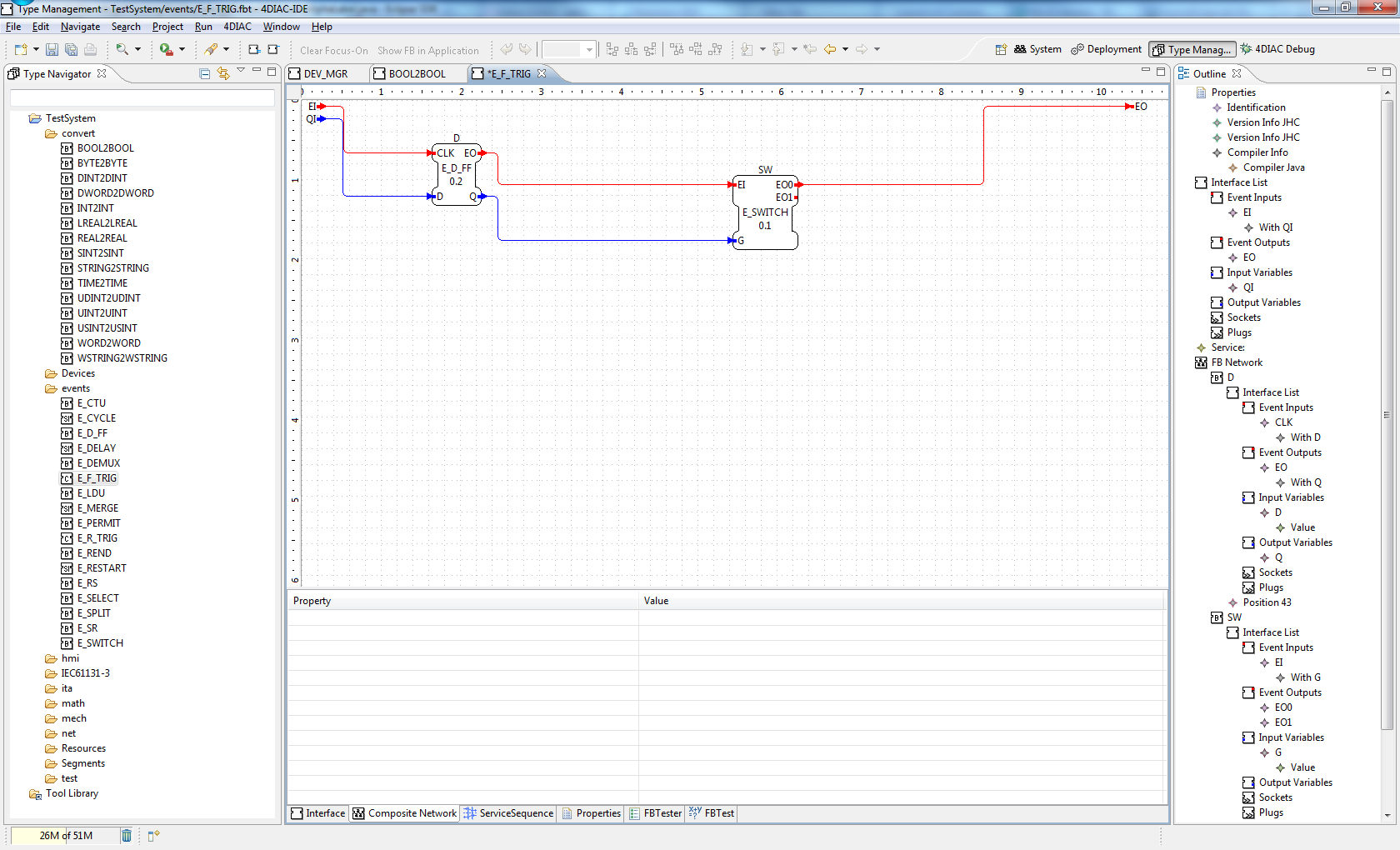Save the current file with the disk icon

52,50
